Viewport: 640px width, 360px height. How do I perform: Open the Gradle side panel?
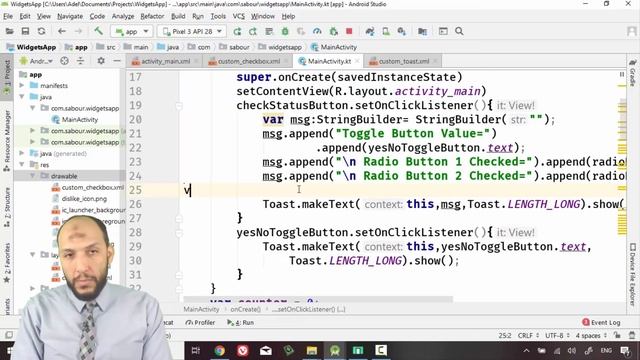[633, 73]
